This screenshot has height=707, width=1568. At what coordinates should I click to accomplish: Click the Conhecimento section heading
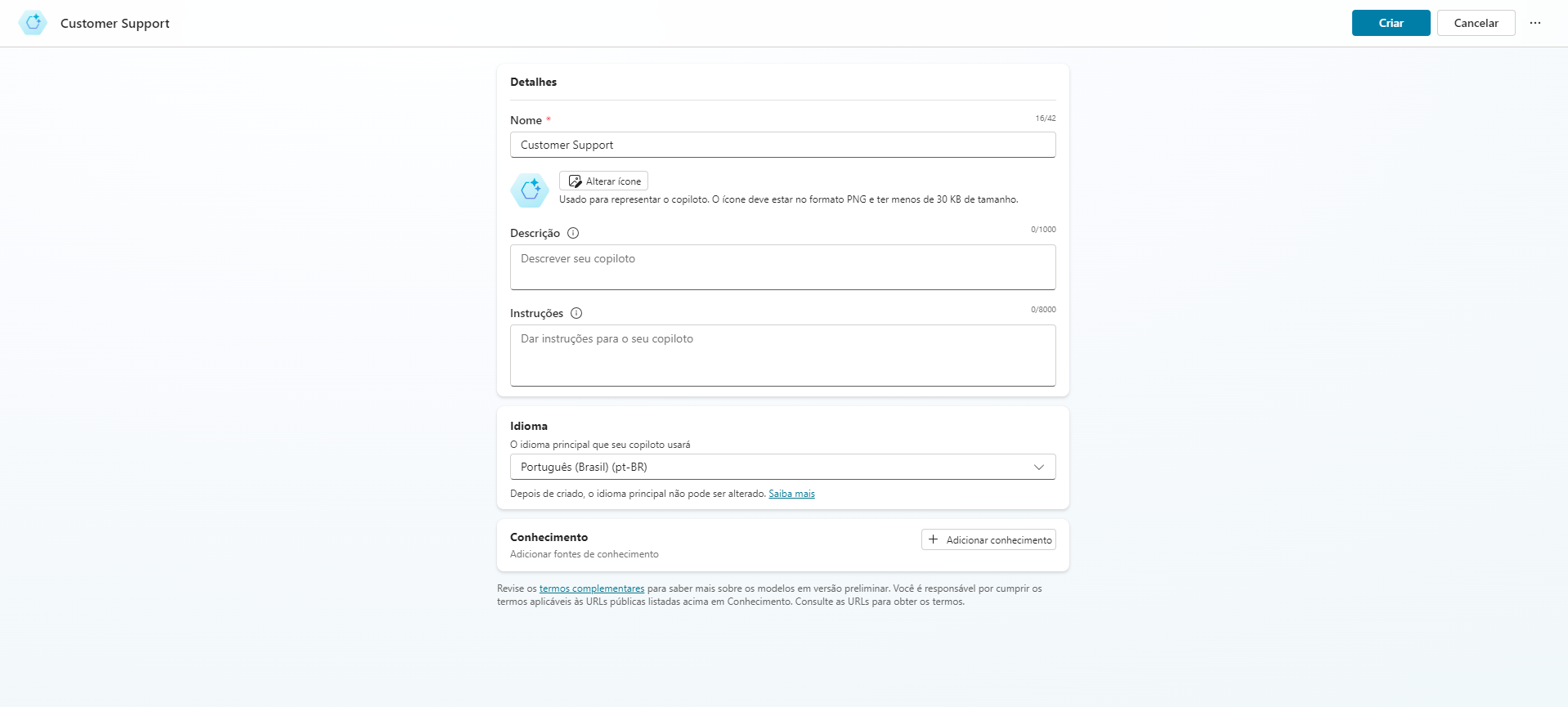[549, 537]
